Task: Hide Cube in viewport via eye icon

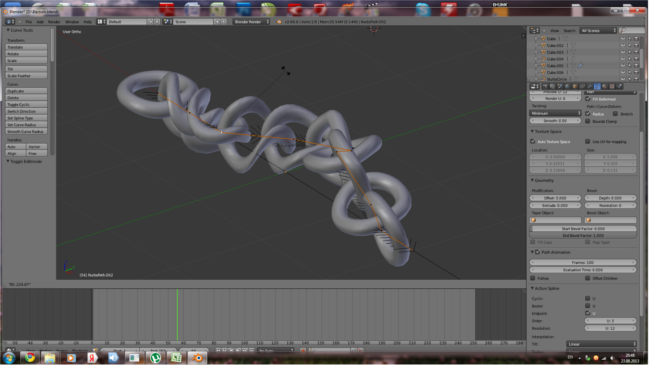Action: pyautogui.click(x=623, y=38)
